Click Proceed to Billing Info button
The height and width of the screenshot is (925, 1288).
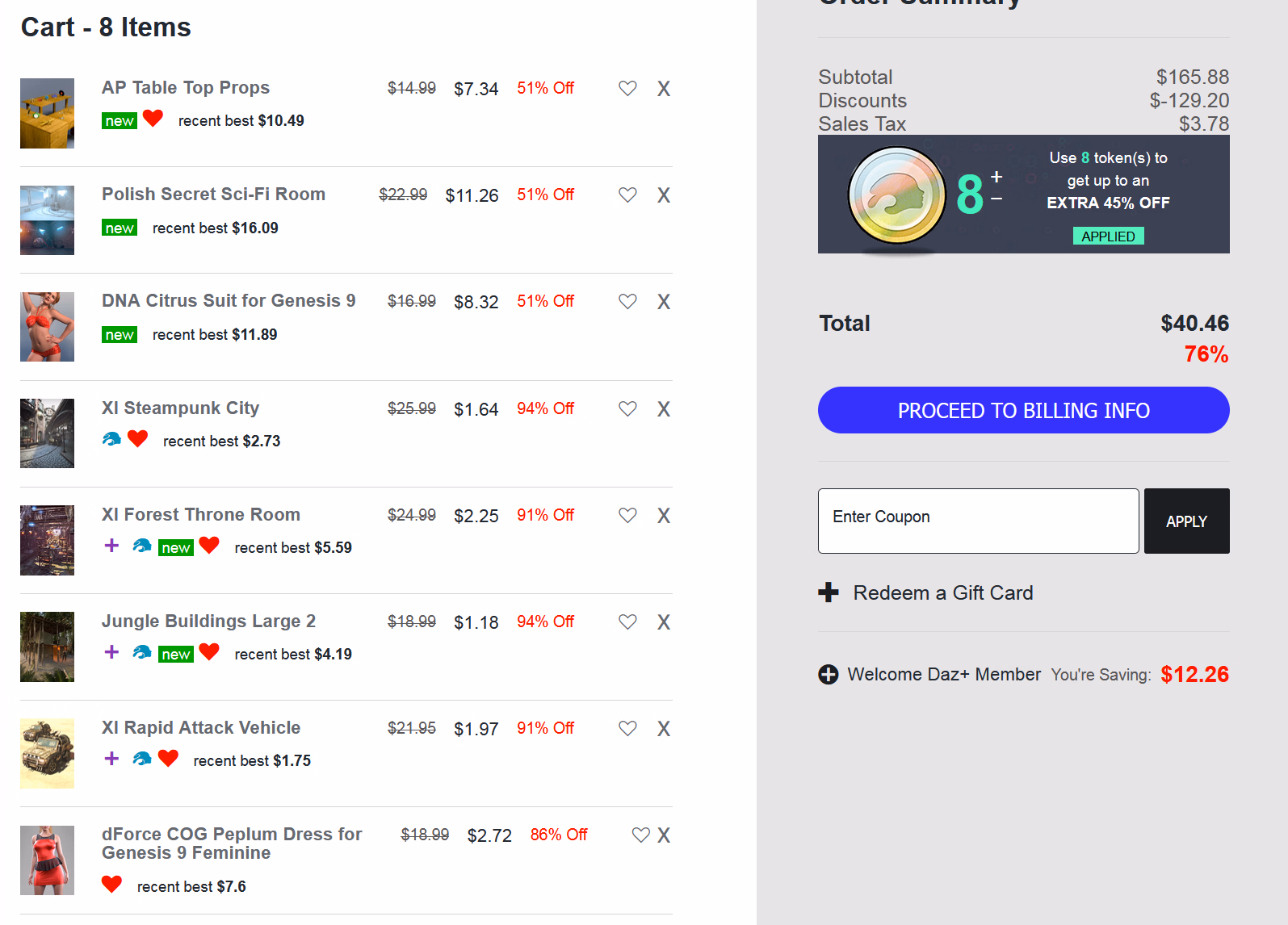point(1023,410)
